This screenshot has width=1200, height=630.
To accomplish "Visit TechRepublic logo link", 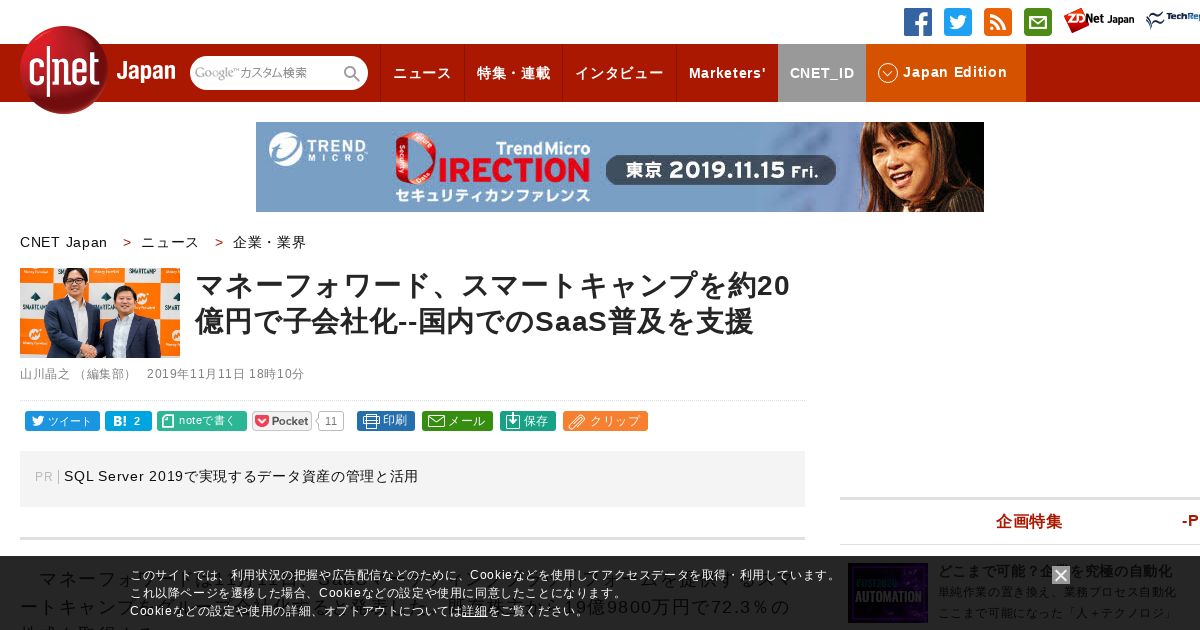I will pos(1173,20).
